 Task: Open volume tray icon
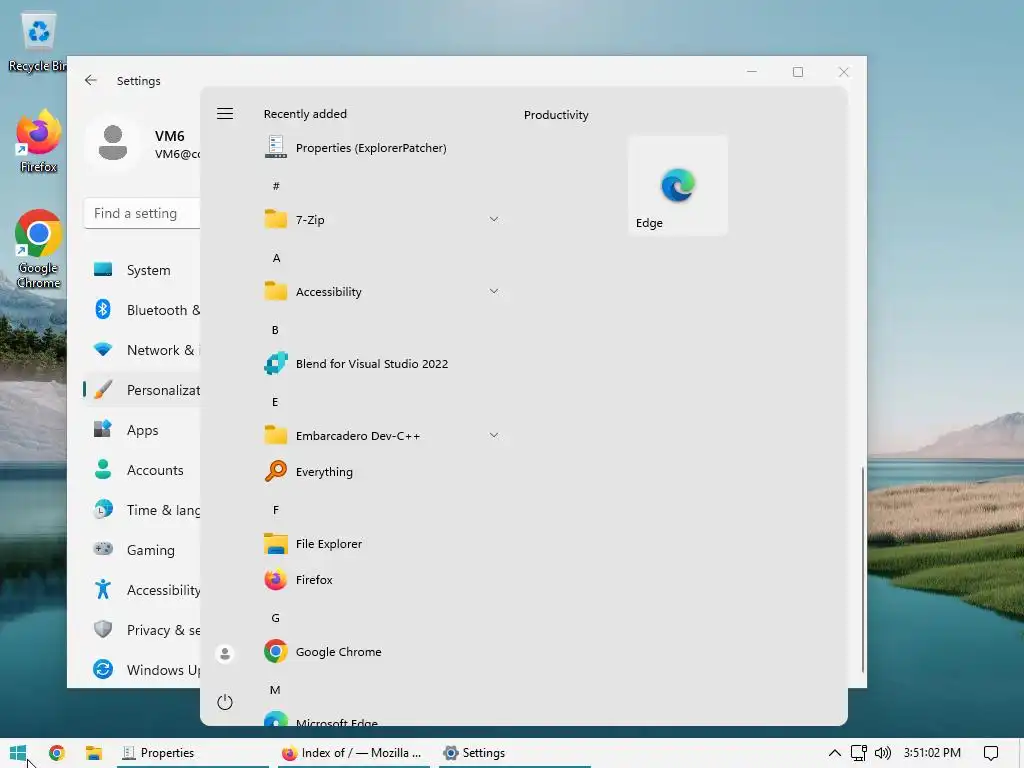tap(882, 753)
